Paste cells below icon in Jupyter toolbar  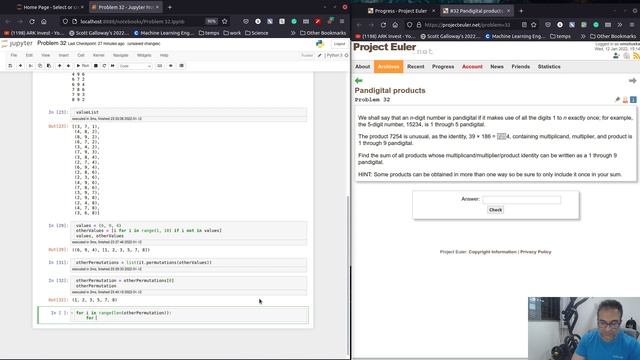click(x=49, y=66)
